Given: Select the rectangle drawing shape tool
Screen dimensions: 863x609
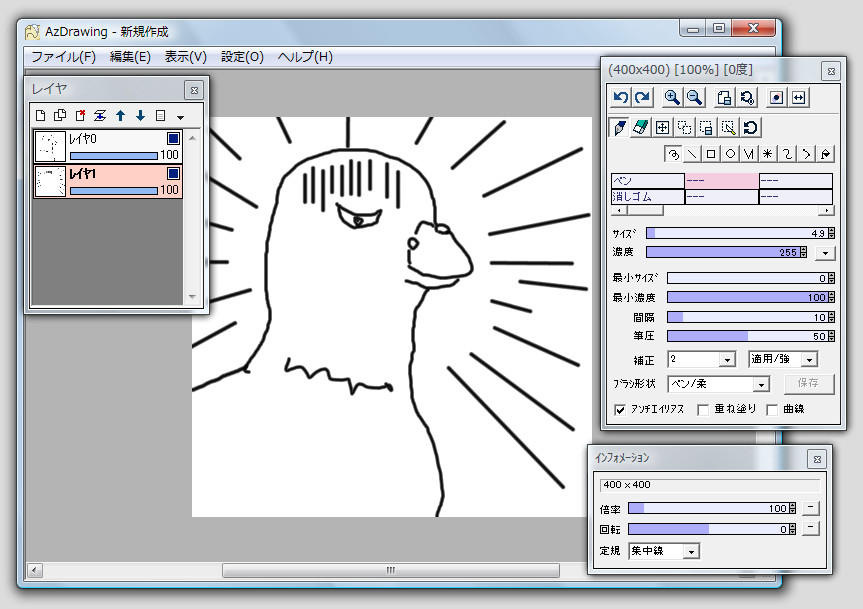Looking at the screenshot, I should (710, 153).
